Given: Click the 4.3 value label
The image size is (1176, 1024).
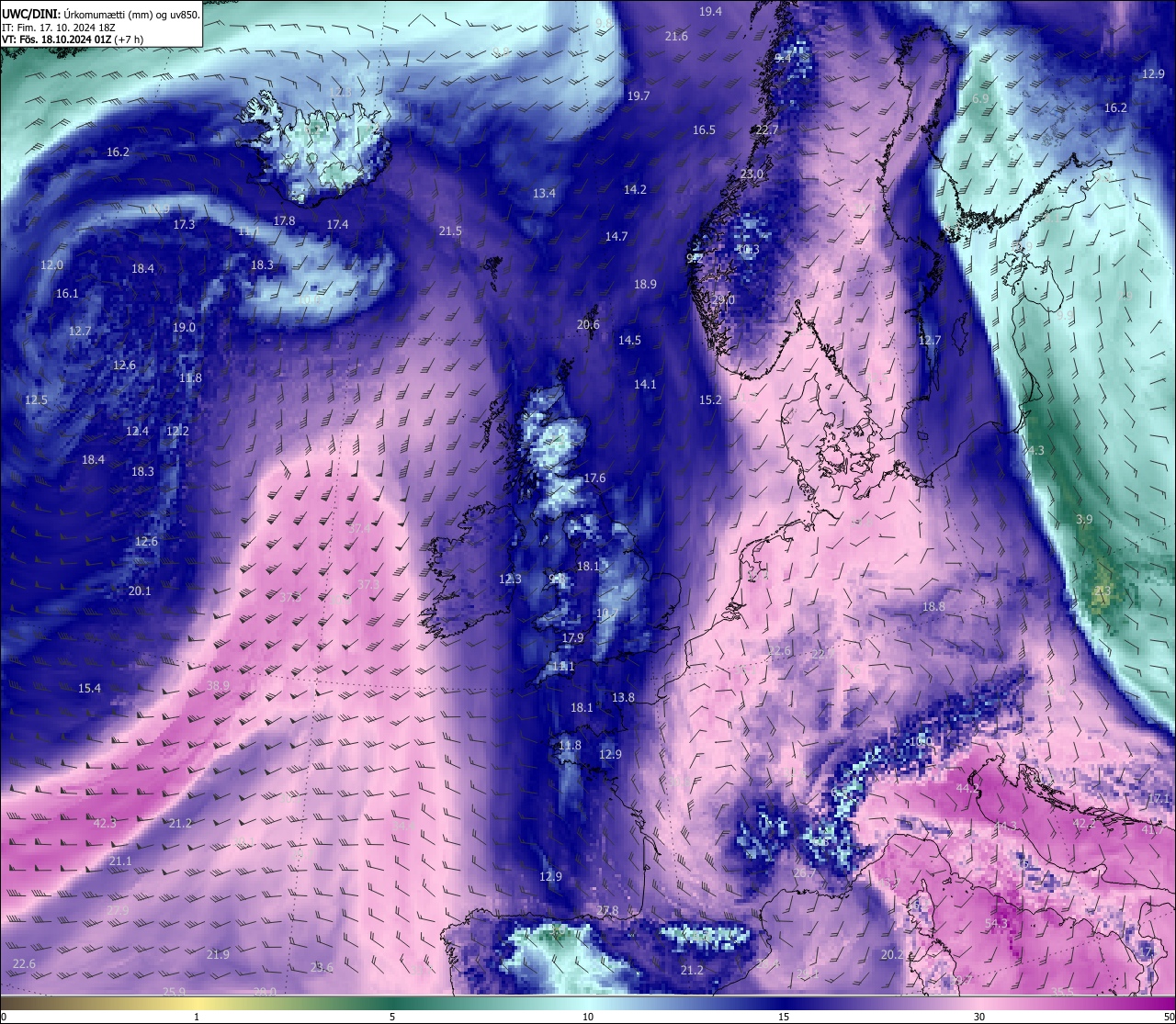Looking at the screenshot, I should pyautogui.click(x=1036, y=450).
